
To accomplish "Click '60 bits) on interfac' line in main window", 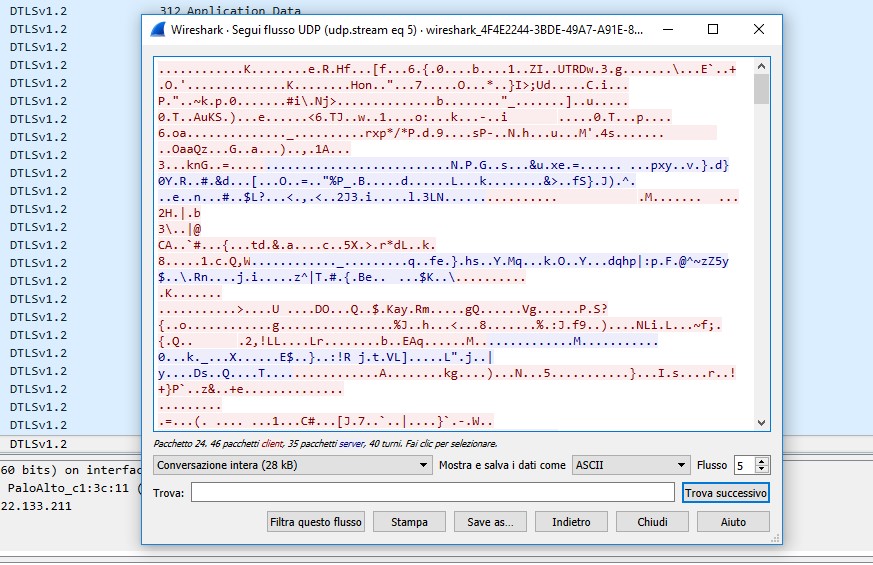I will 71,470.
